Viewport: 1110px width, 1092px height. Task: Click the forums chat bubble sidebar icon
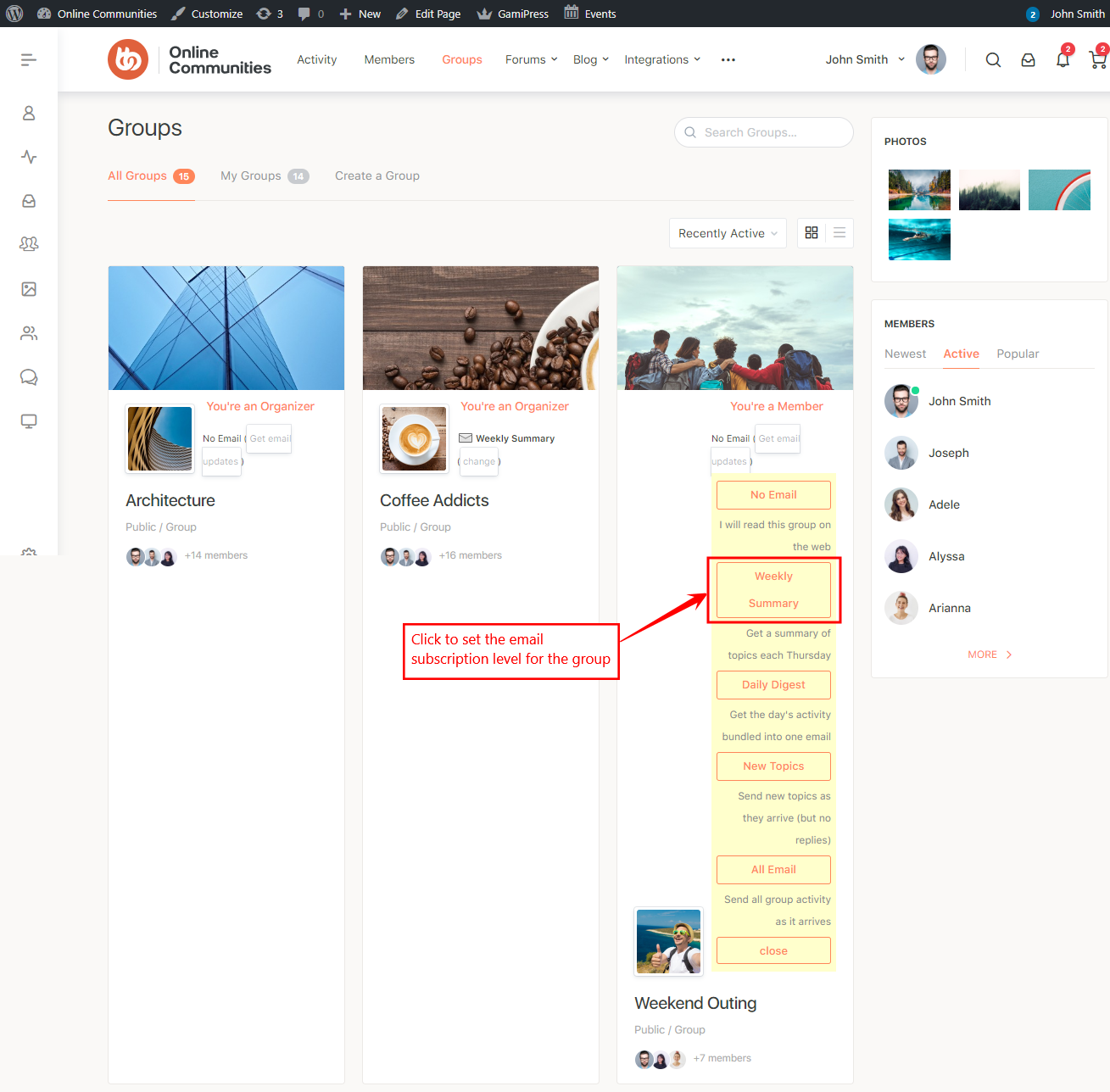pos(29,377)
